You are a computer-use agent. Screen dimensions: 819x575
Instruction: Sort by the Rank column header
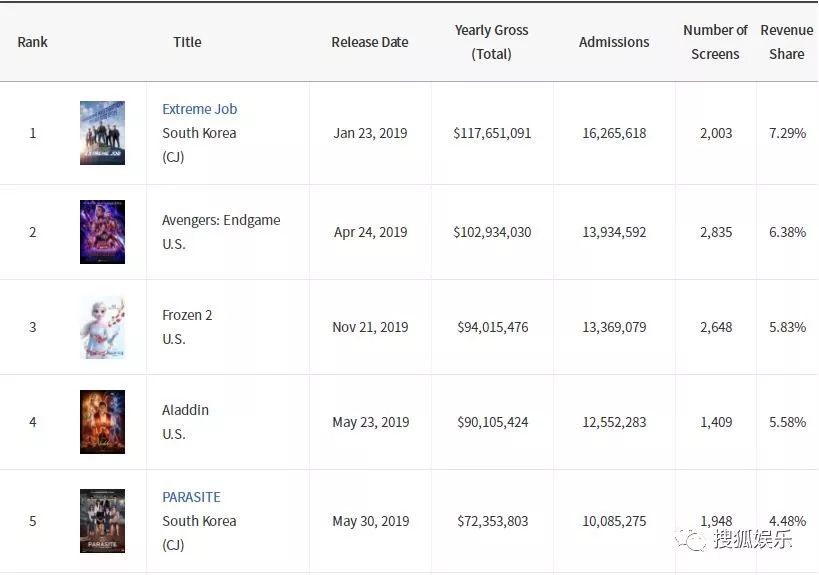click(x=33, y=42)
